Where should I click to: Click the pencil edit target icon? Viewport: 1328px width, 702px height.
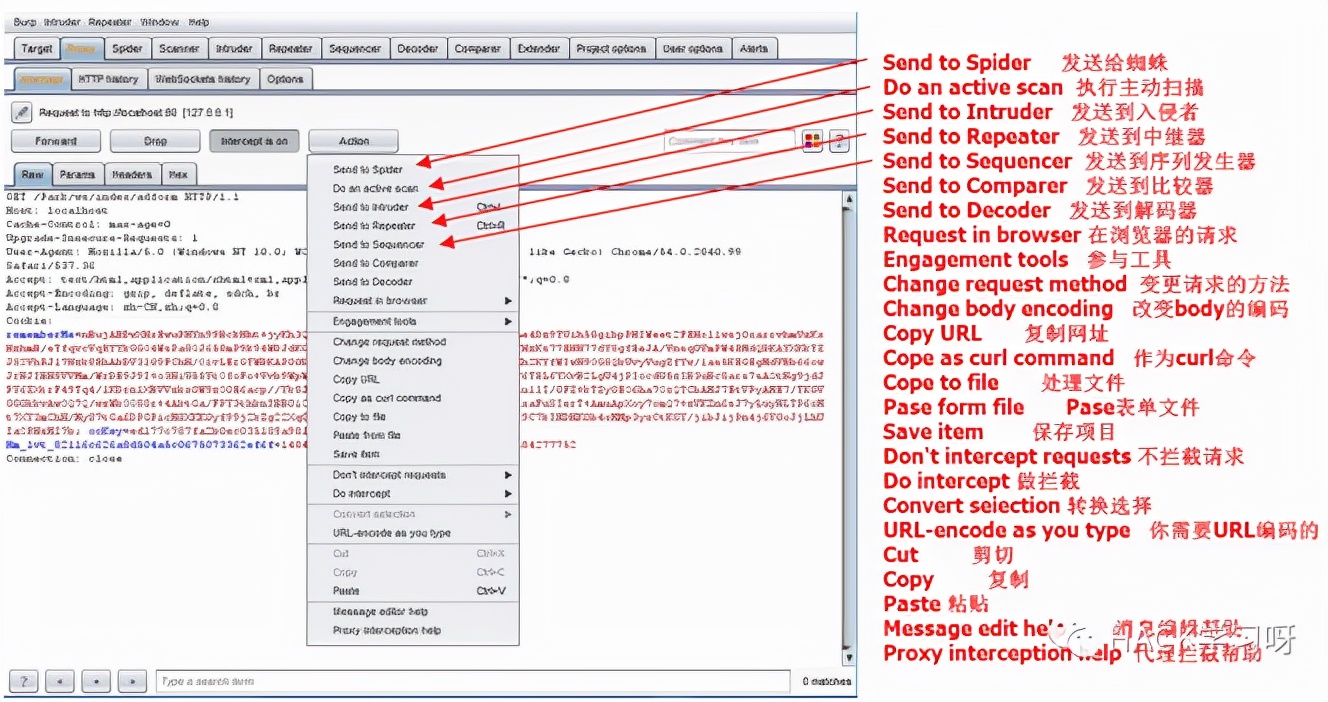(22, 112)
